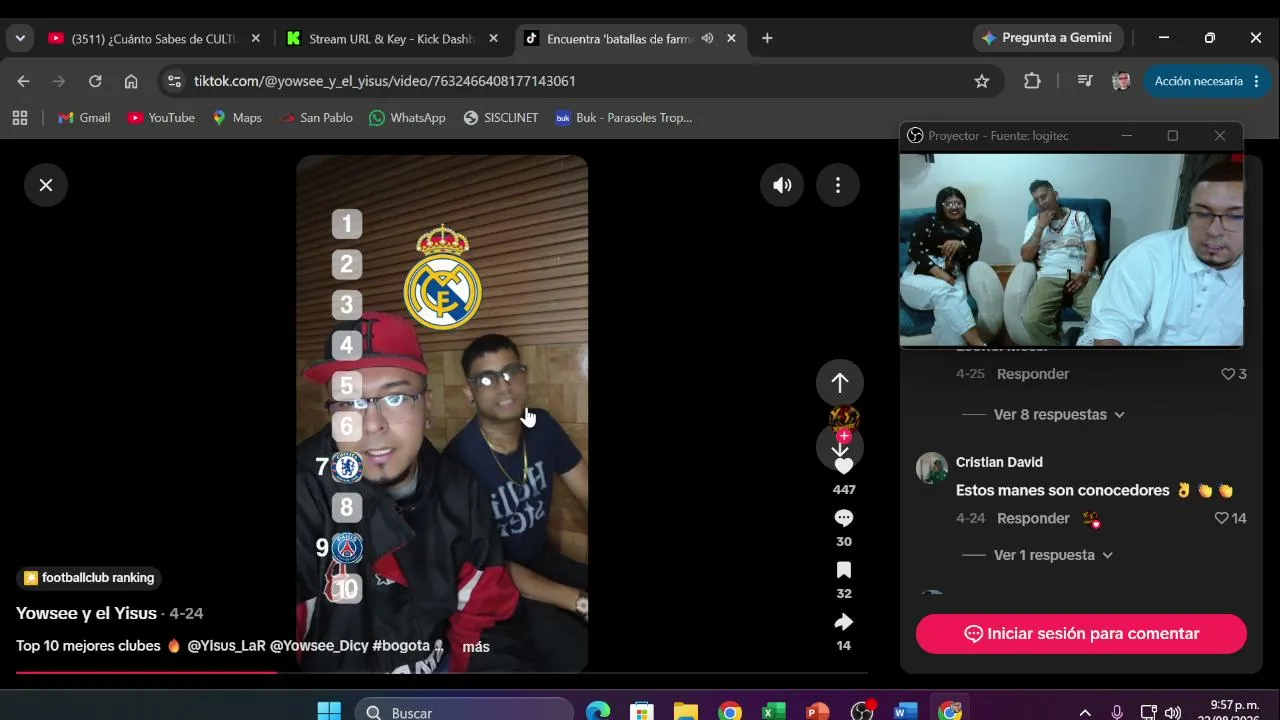1280x720 pixels.
Task: Launch Microsoft Edge from the taskbar
Action: (598, 712)
